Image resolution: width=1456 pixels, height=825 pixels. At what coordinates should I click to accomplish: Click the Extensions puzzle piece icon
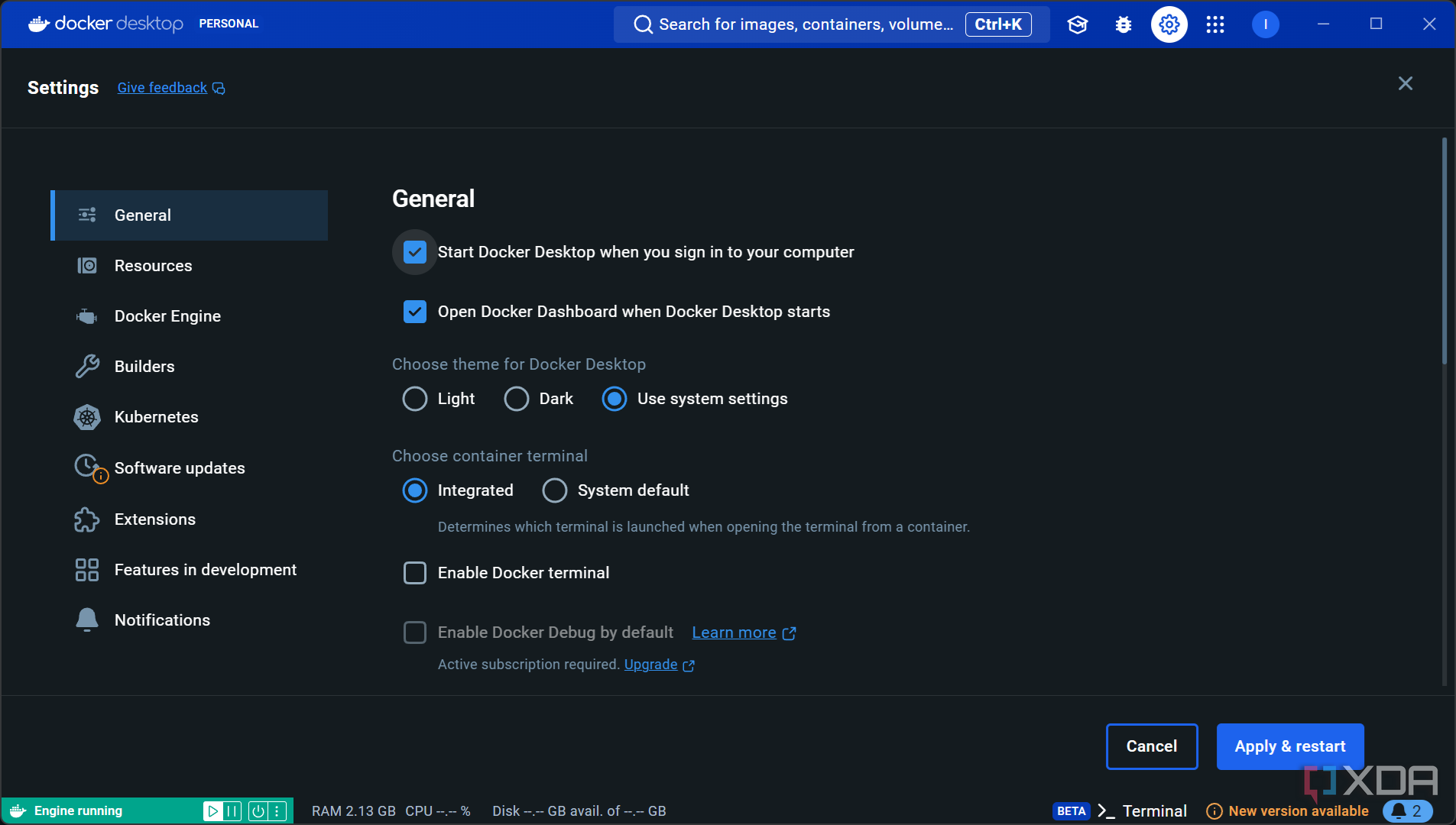pos(87,519)
